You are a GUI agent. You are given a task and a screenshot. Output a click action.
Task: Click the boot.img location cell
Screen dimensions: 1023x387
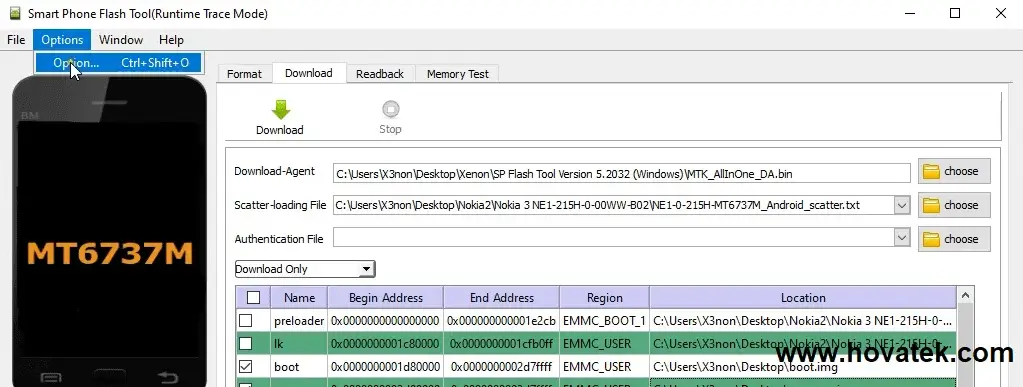(x=803, y=367)
